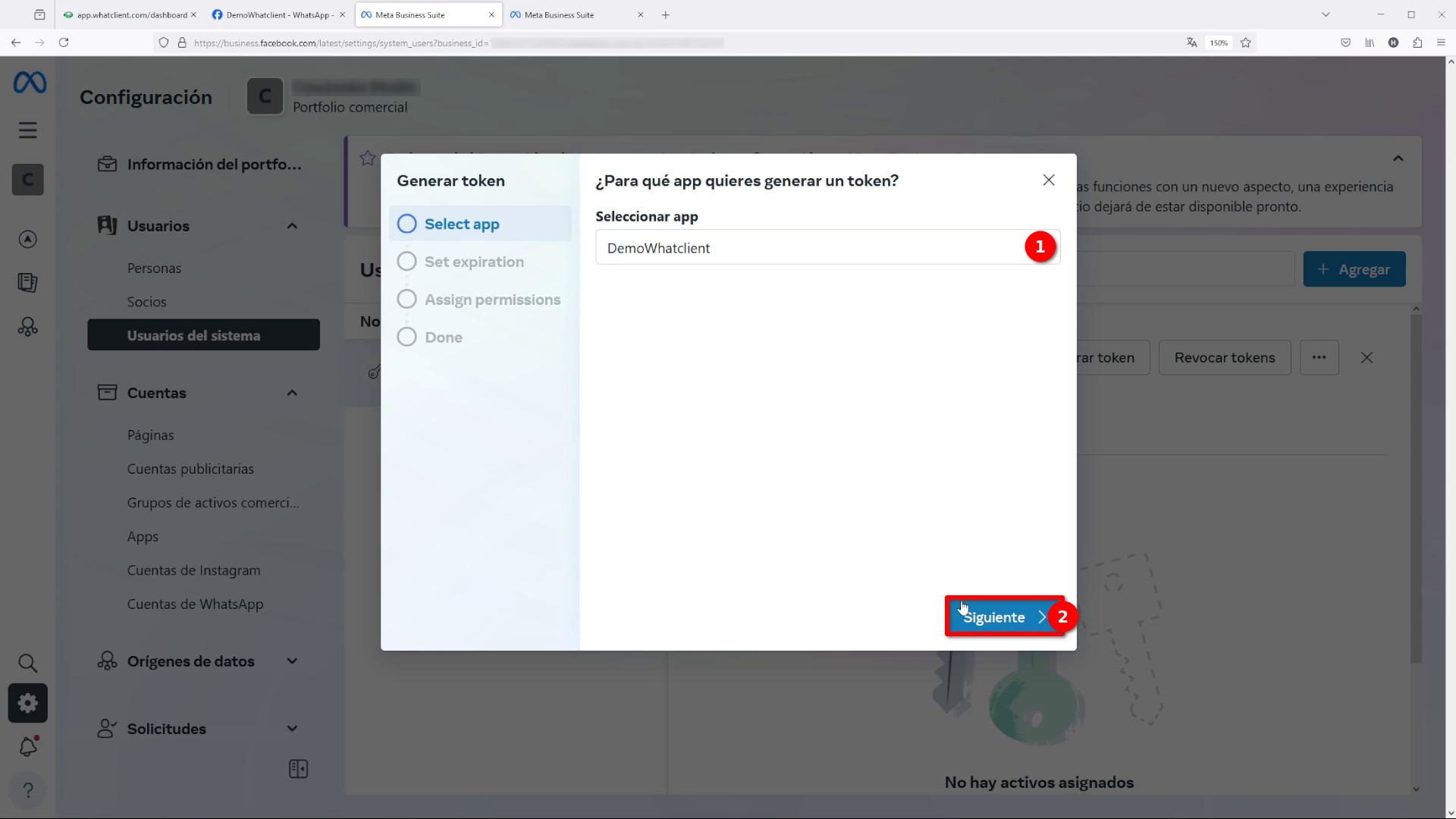Click the Pocket save icon in toolbar
Screen dimensions: 1456x819
click(1346, 42)
